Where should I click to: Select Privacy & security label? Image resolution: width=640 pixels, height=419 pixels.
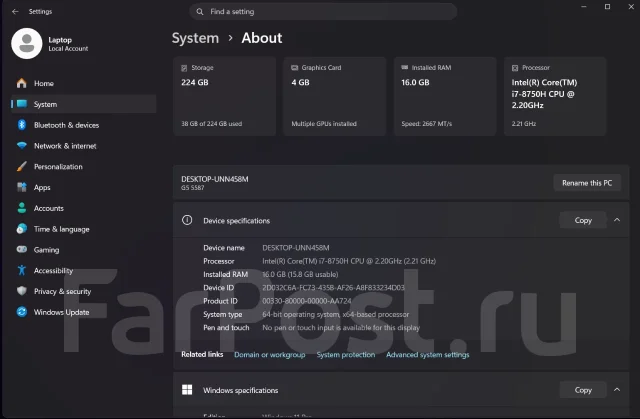pos(62,291)
